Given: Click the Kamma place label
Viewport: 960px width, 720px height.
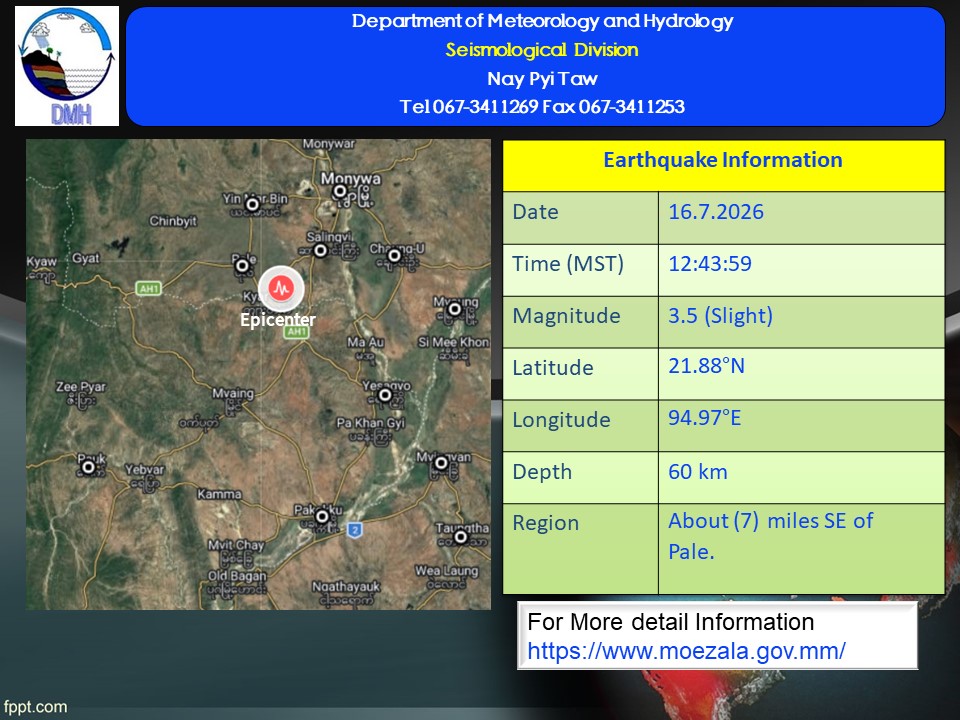Looking at the screenshot, I should pyautogui.click(x=219, y=494).
